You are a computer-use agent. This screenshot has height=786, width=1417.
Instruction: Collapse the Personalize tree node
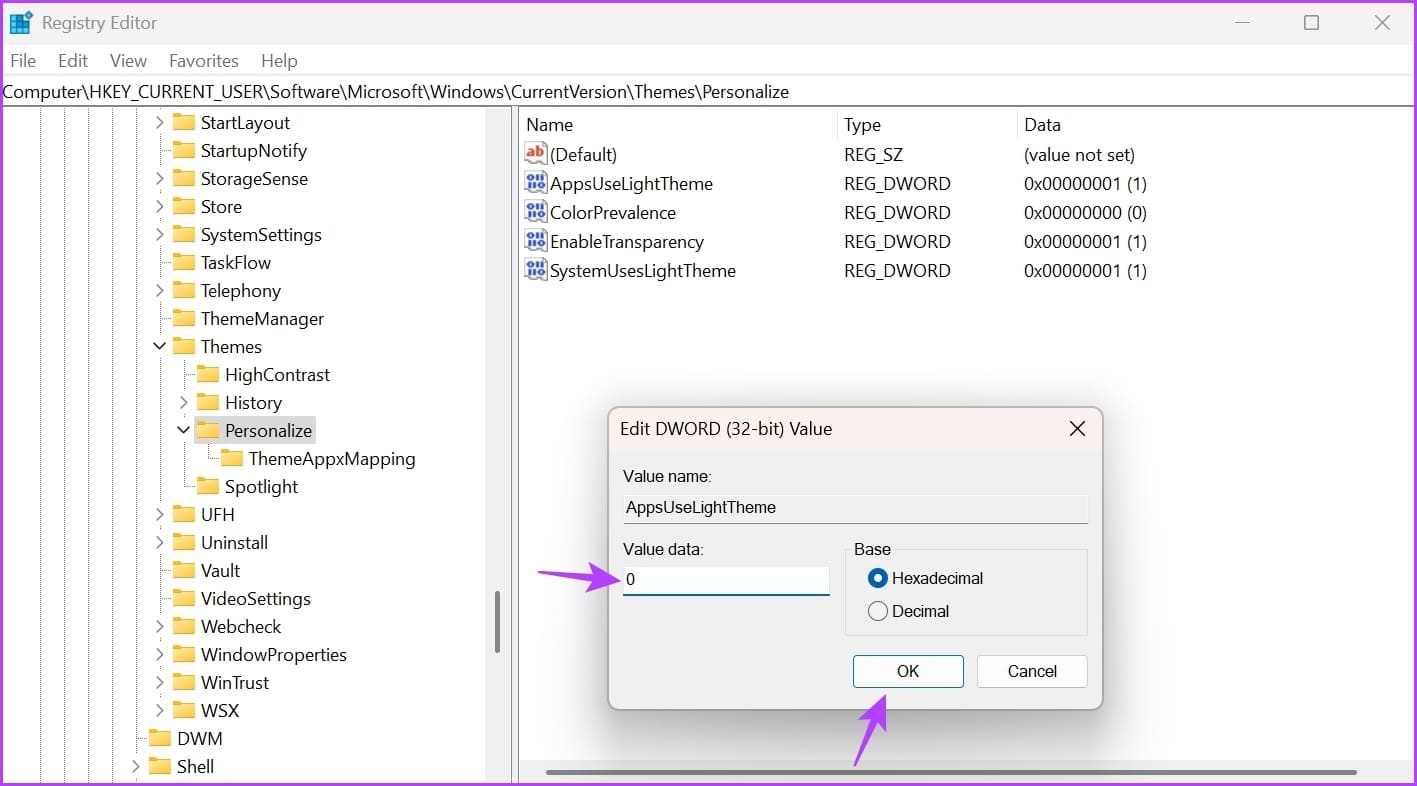[x=183, y=430]
